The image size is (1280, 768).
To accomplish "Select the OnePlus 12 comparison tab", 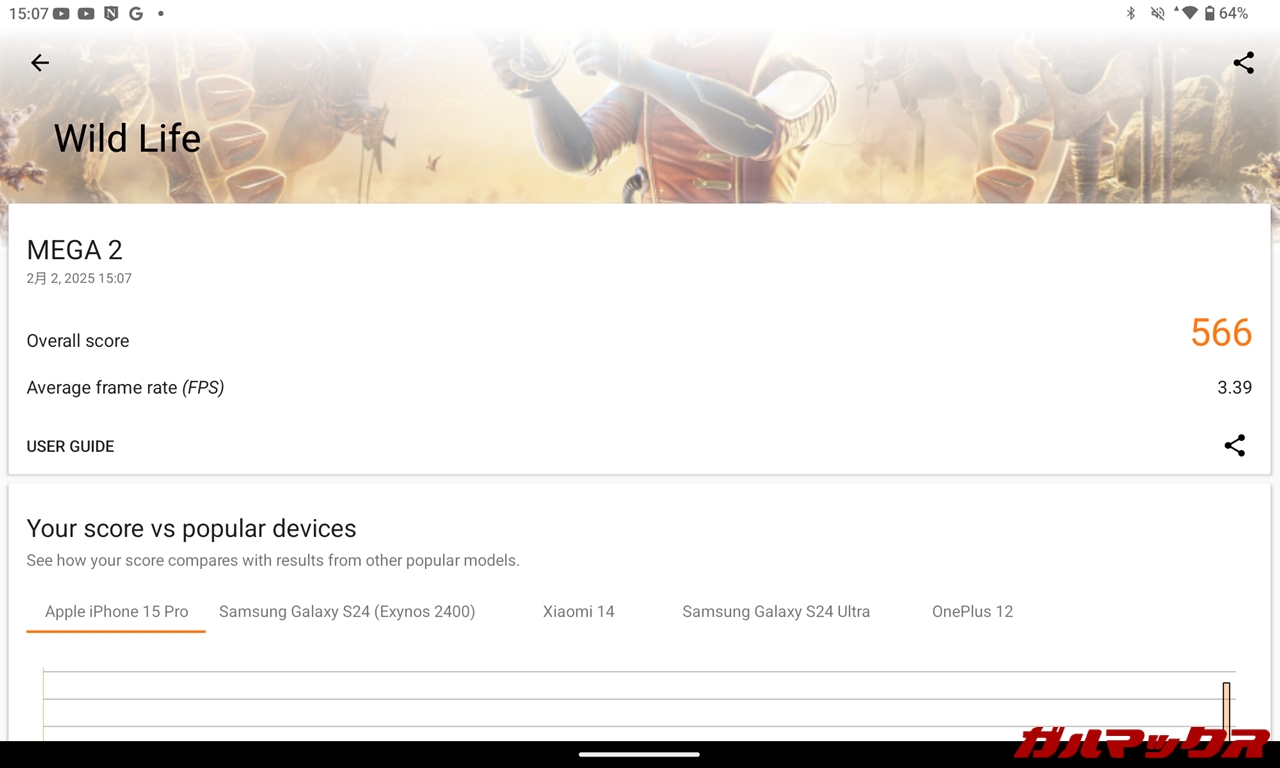I will [x=972, y=611].
